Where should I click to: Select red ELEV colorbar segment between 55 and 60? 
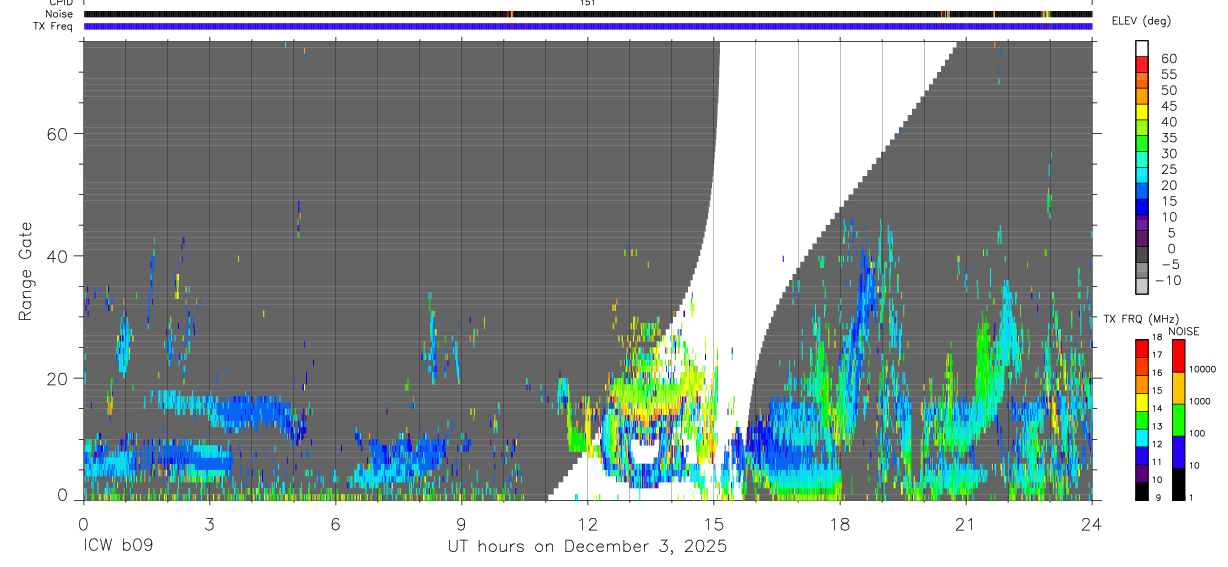1142,64
